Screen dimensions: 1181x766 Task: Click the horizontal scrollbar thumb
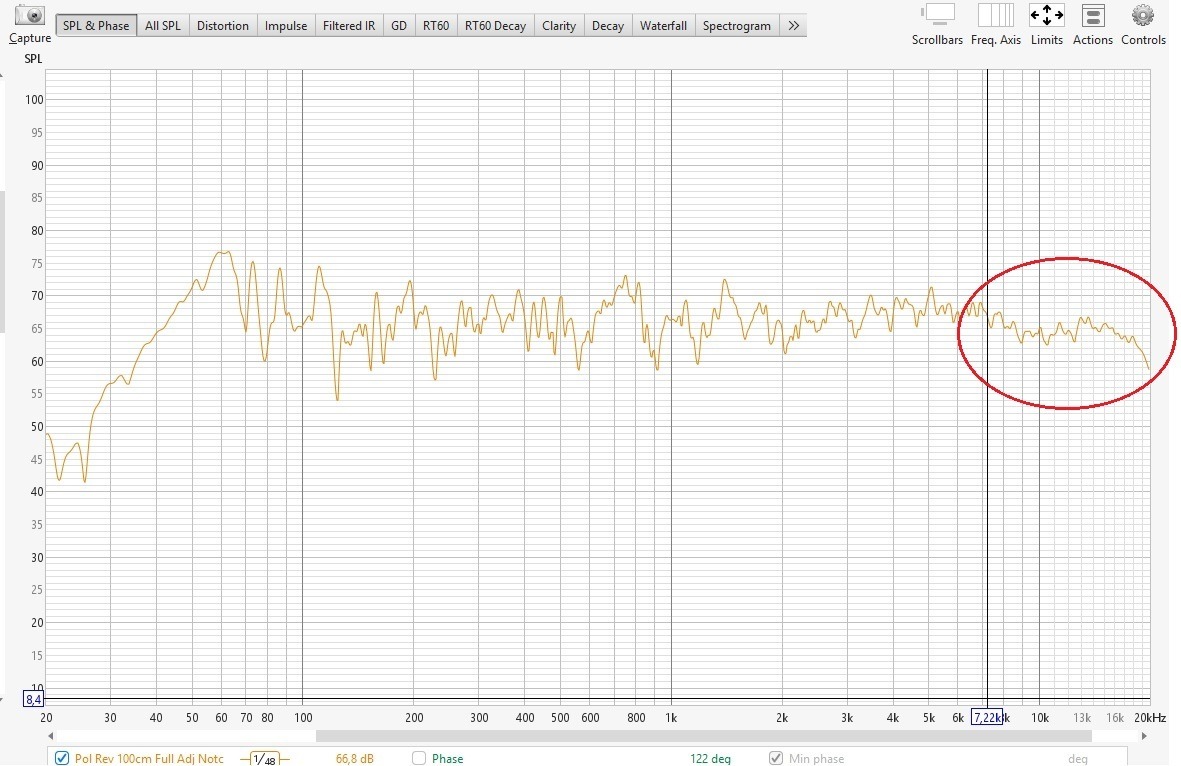click(x=703, y=736)
